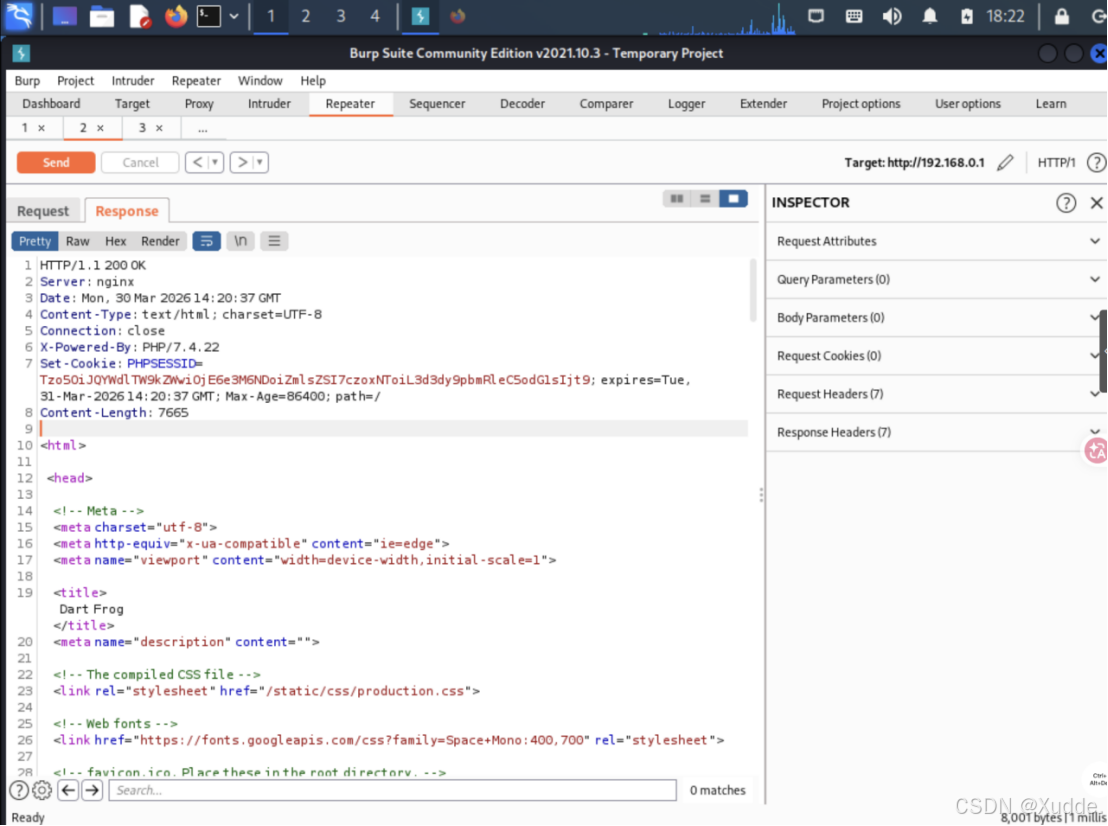
Task: Toggle line wrap icon in response viewer
Action: click(206, 241)
